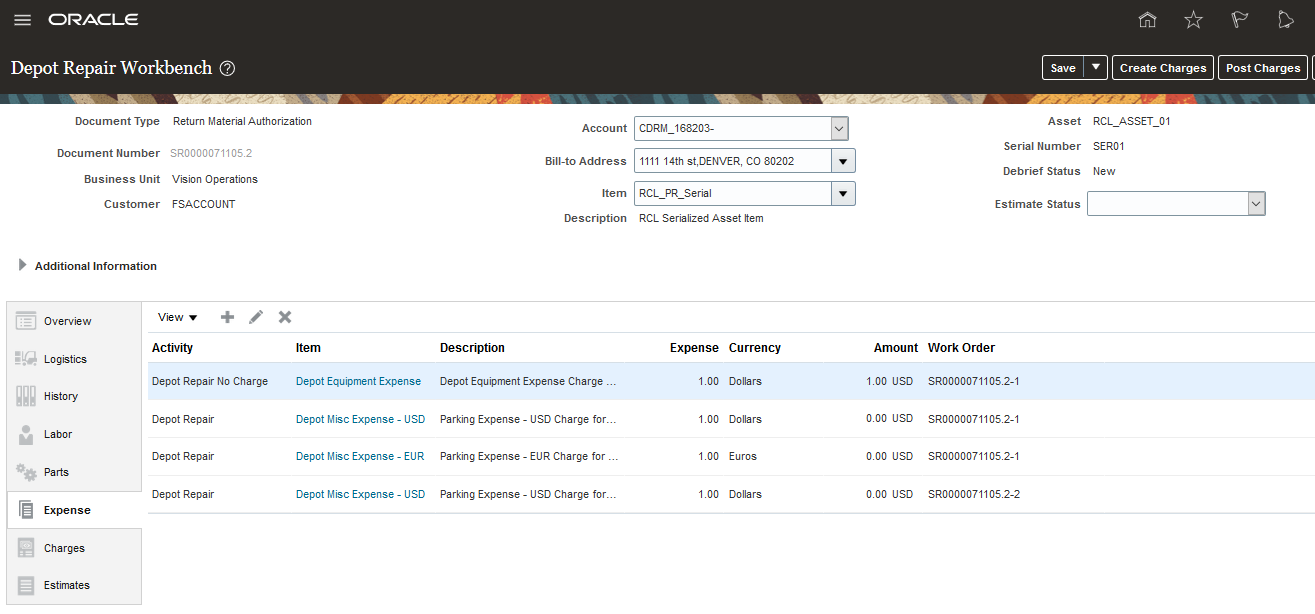The image size is (1315, 614).
Task: Sort by Activity column header
Action: click(173, 348)
